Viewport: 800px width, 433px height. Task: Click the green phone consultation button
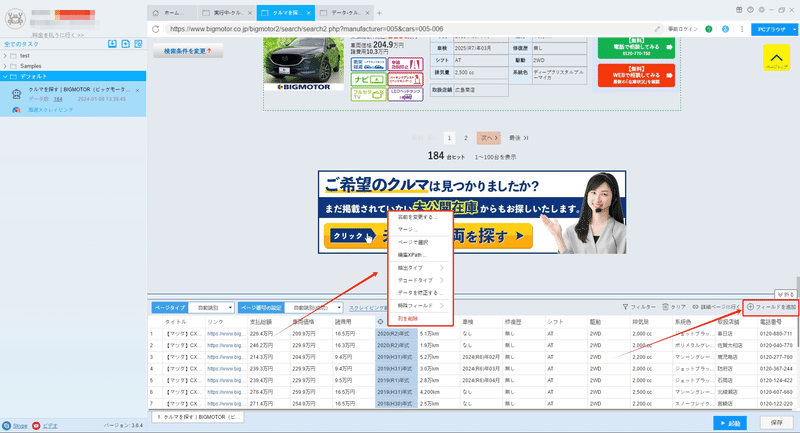click(636, 47)
